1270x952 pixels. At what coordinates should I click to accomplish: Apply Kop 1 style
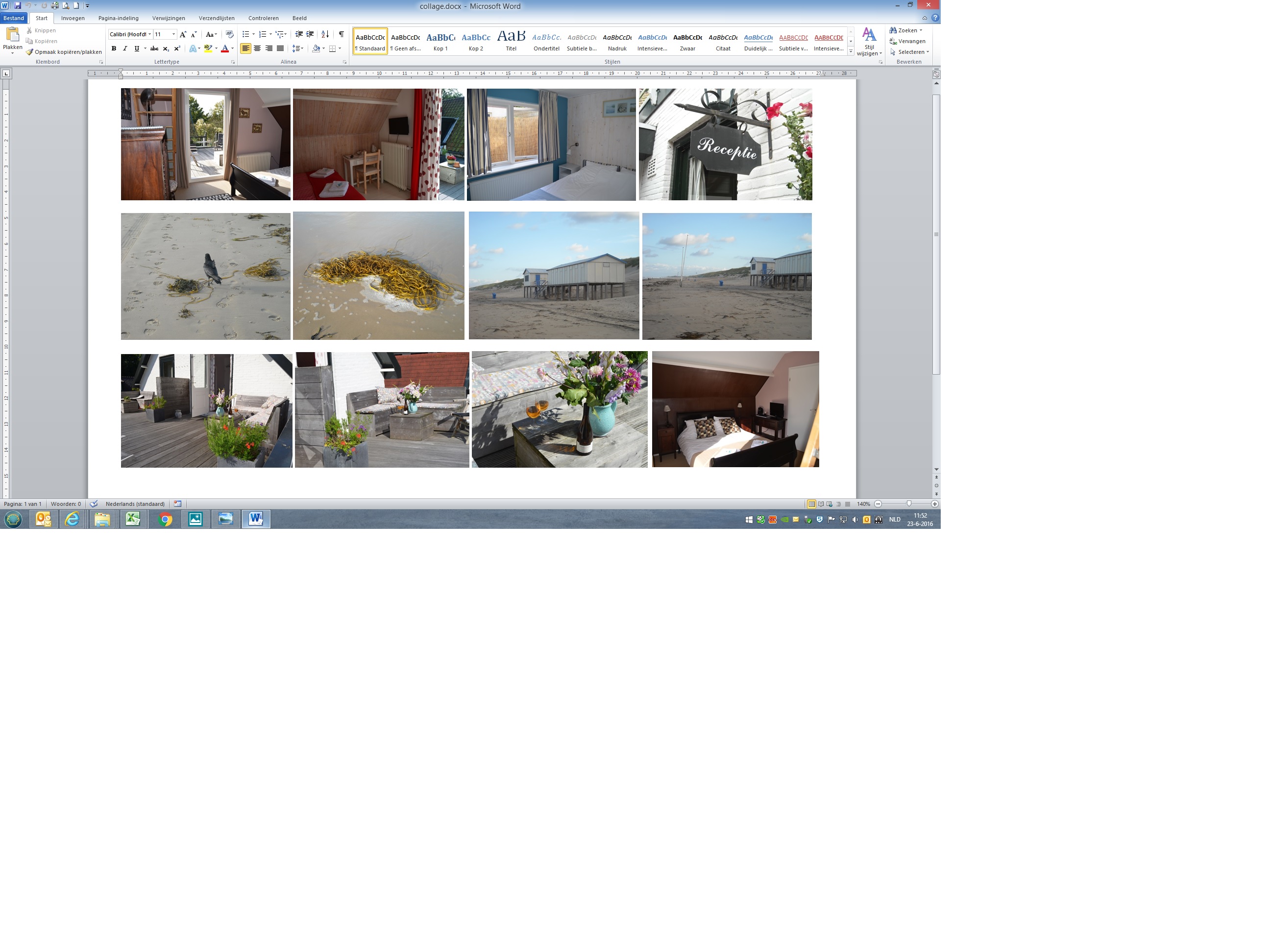[x=440, y=41]
